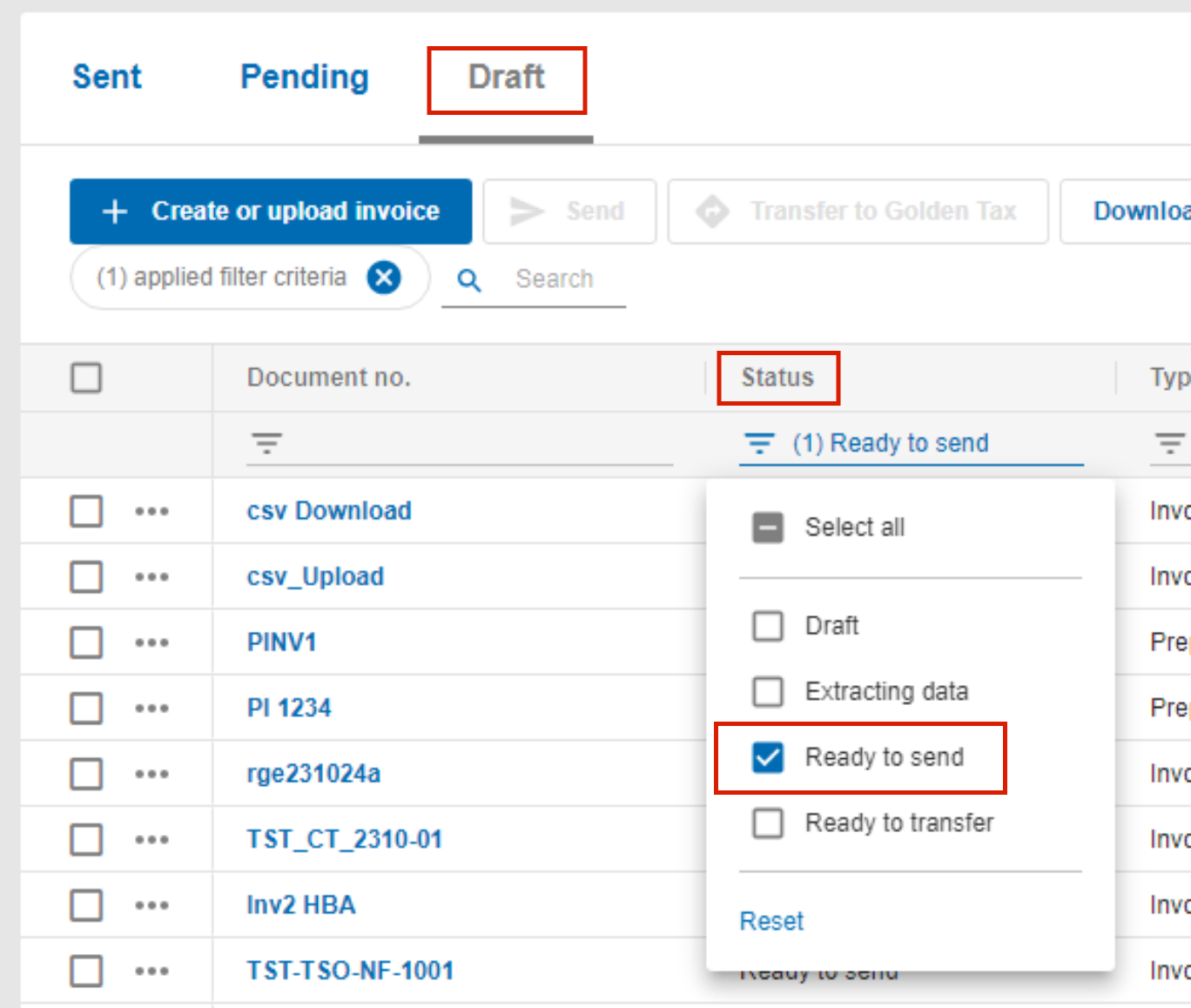Select the csv_Upload row checkbox
The height and width of the screenshot is (1008, 1191).
[86, 577]
